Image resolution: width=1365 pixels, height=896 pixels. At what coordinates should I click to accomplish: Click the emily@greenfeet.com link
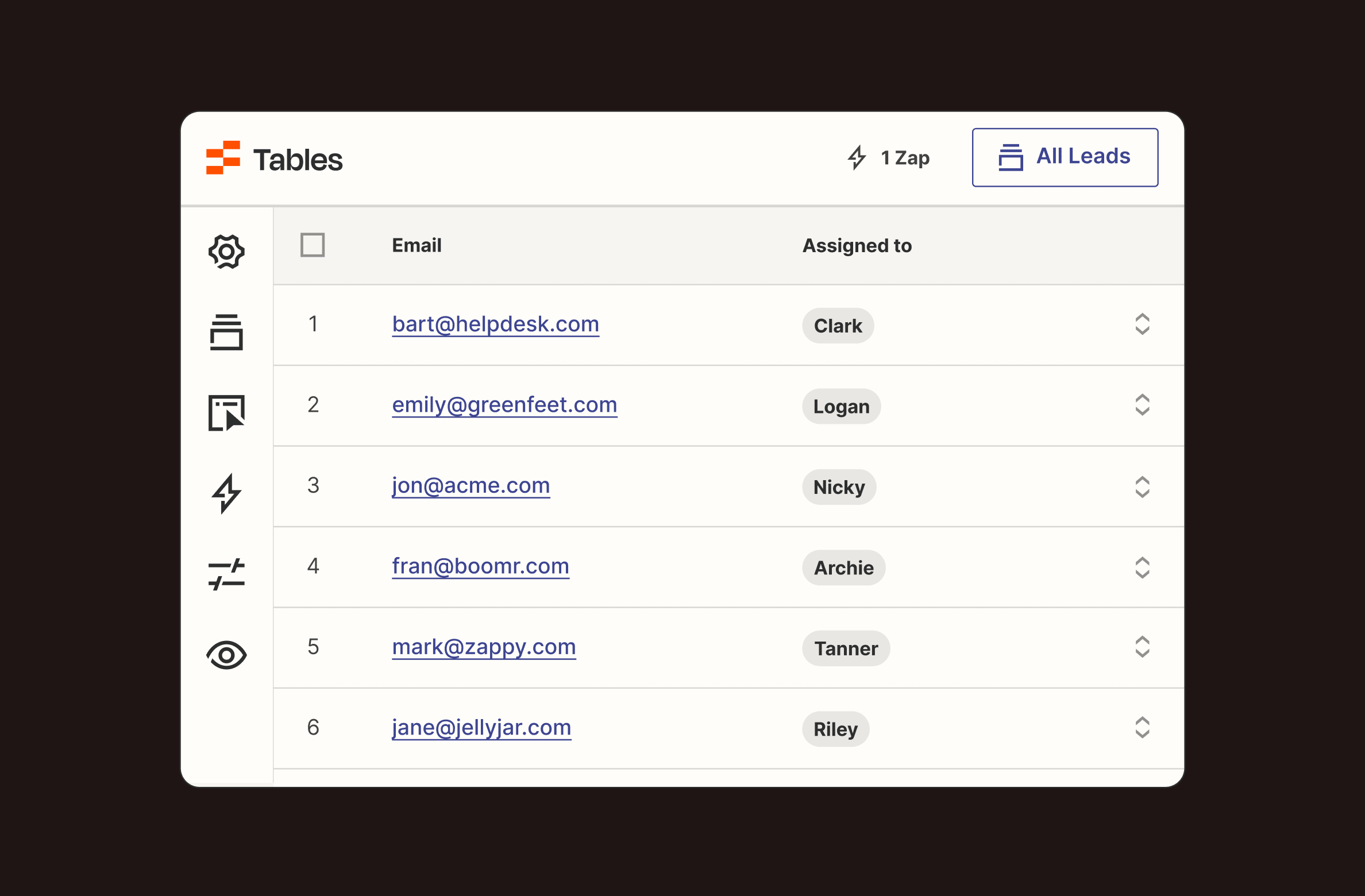[x=504, y=405]
